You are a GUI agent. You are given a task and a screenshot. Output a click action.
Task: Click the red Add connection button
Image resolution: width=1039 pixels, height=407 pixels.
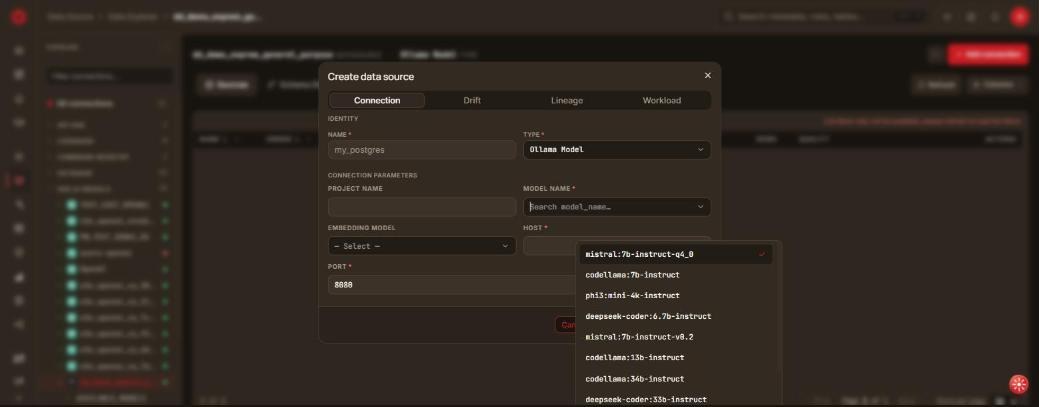(987, 54)
